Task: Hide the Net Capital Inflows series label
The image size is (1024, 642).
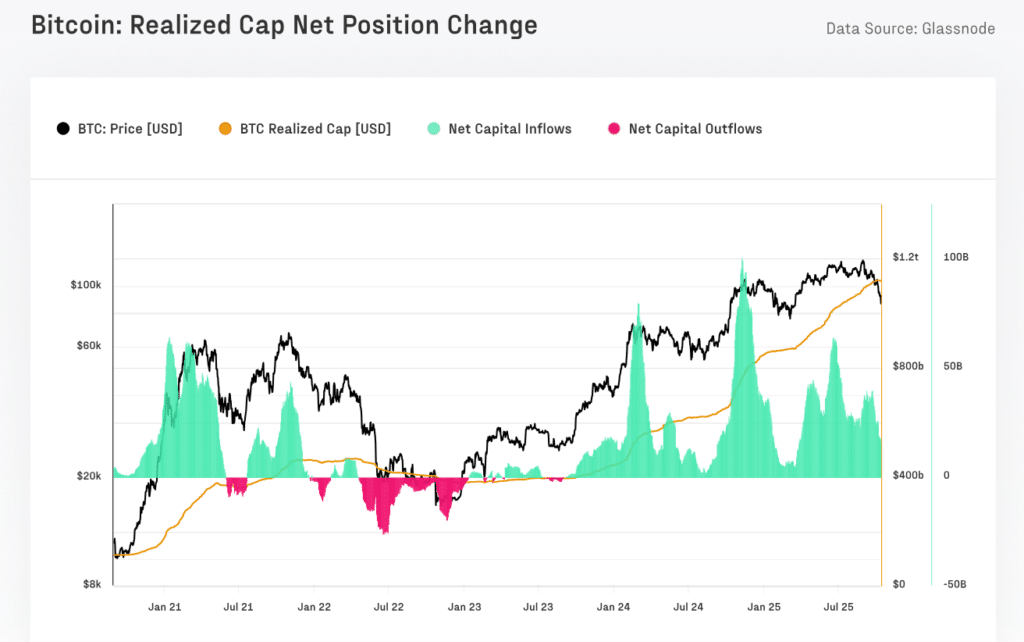Action: (x=510, y=129)
